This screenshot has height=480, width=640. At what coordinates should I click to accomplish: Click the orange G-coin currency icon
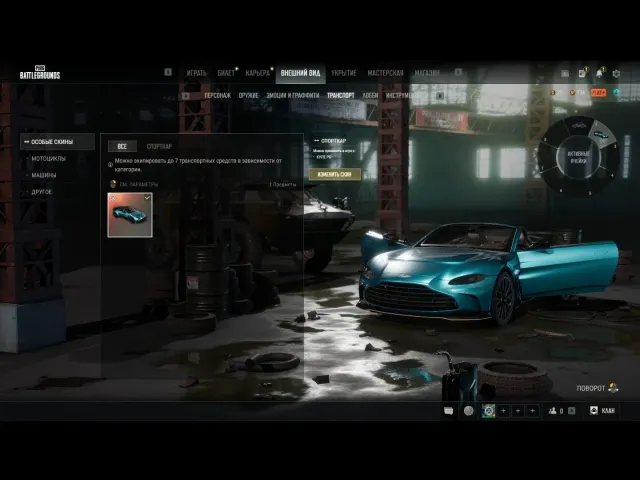(x=553, y=93)
